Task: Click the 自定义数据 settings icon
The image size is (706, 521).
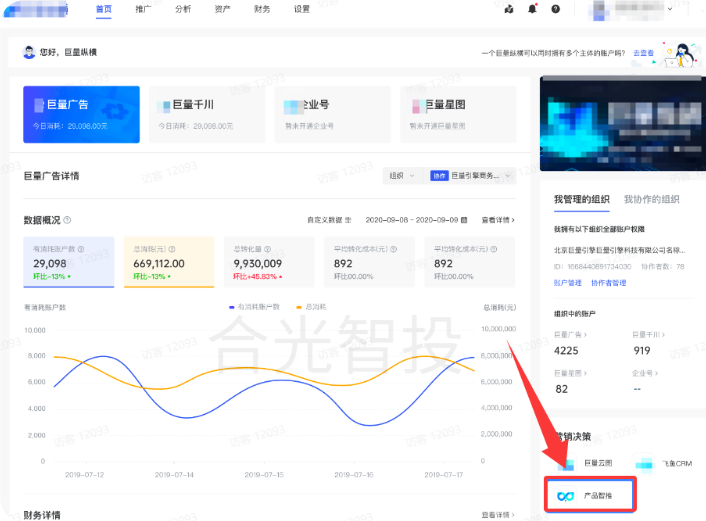Action: pos(348,220)
